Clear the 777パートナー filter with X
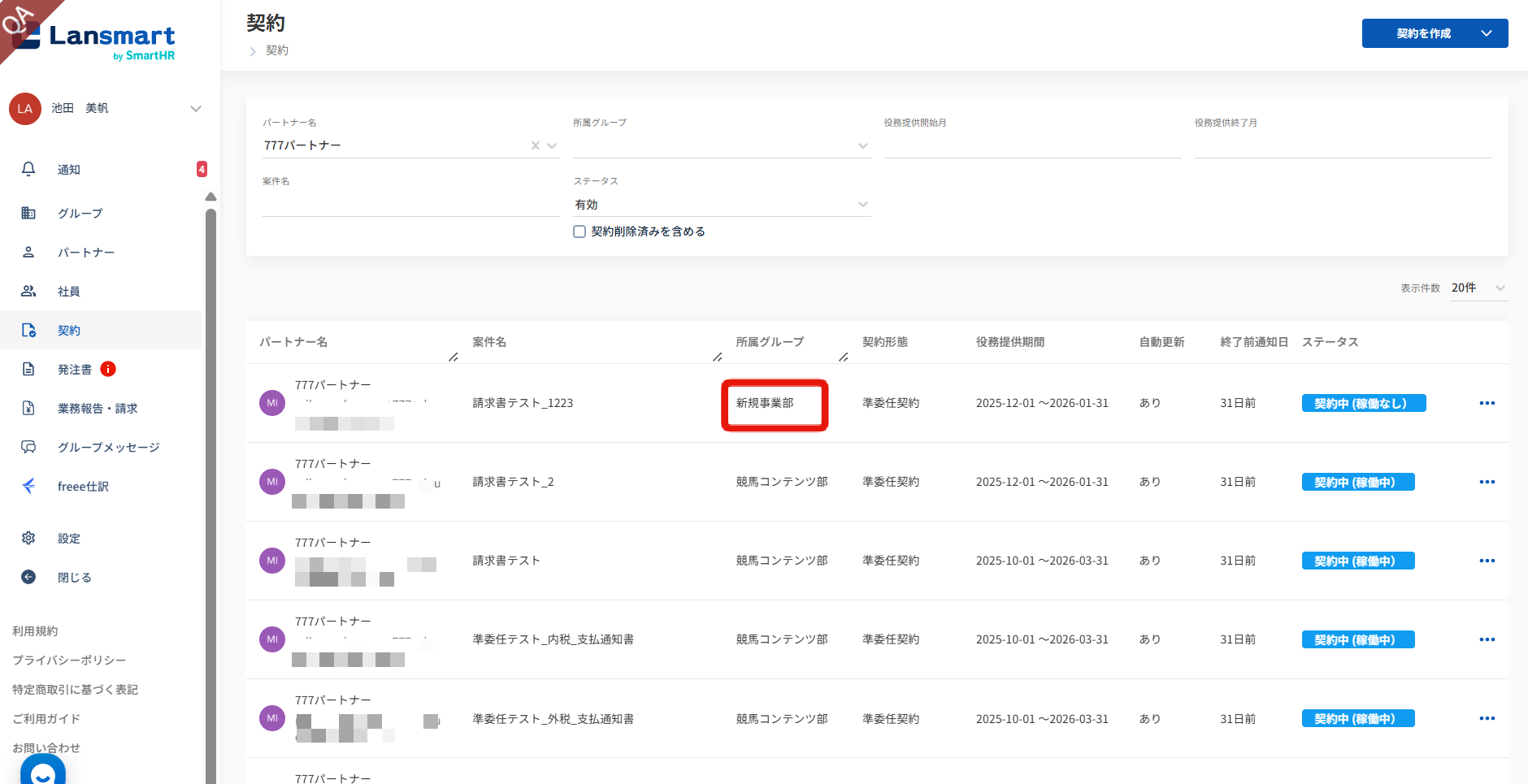Screen dimensions: 1528x784 click(536, 145)
